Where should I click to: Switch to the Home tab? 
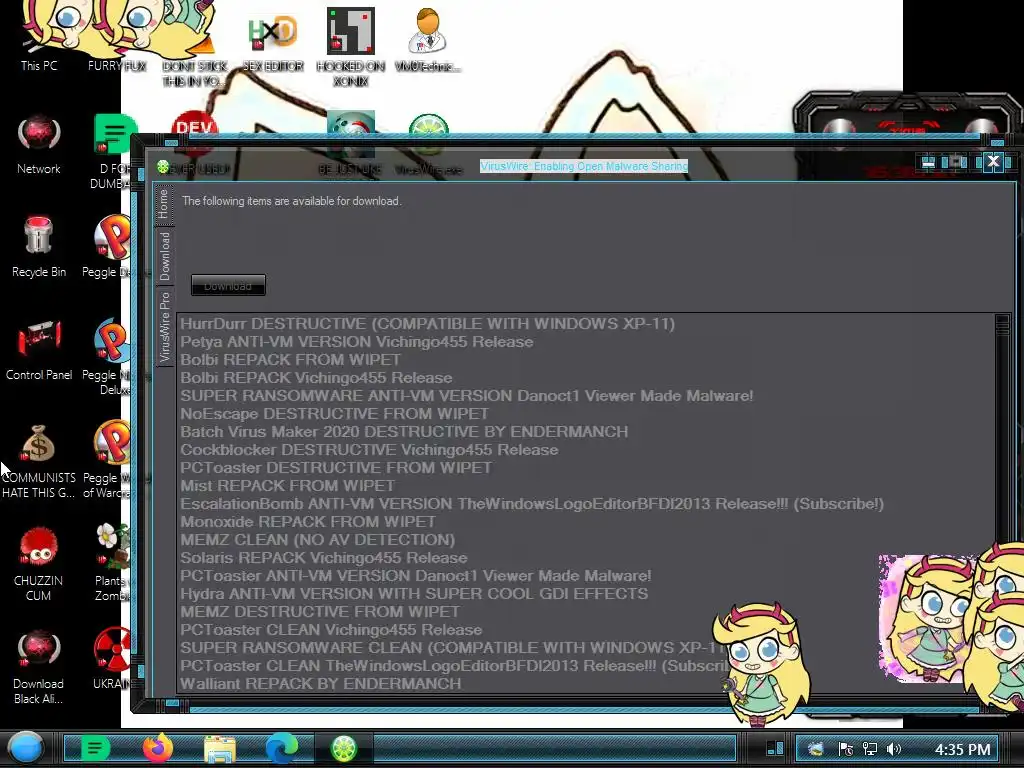pyautogui.click(x=163, y=204)
